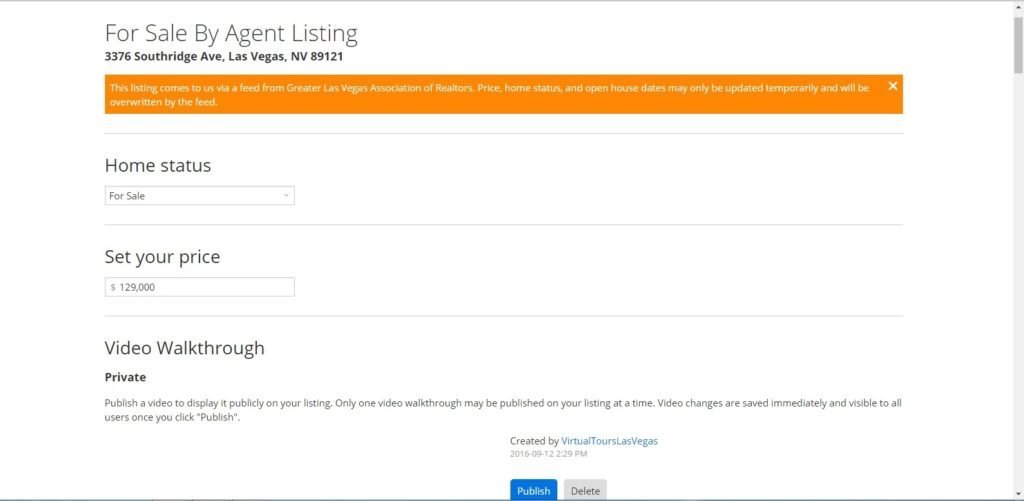
Task: Open the VirtualToursLasVegas creator link
Action: [x=609, y=441]
